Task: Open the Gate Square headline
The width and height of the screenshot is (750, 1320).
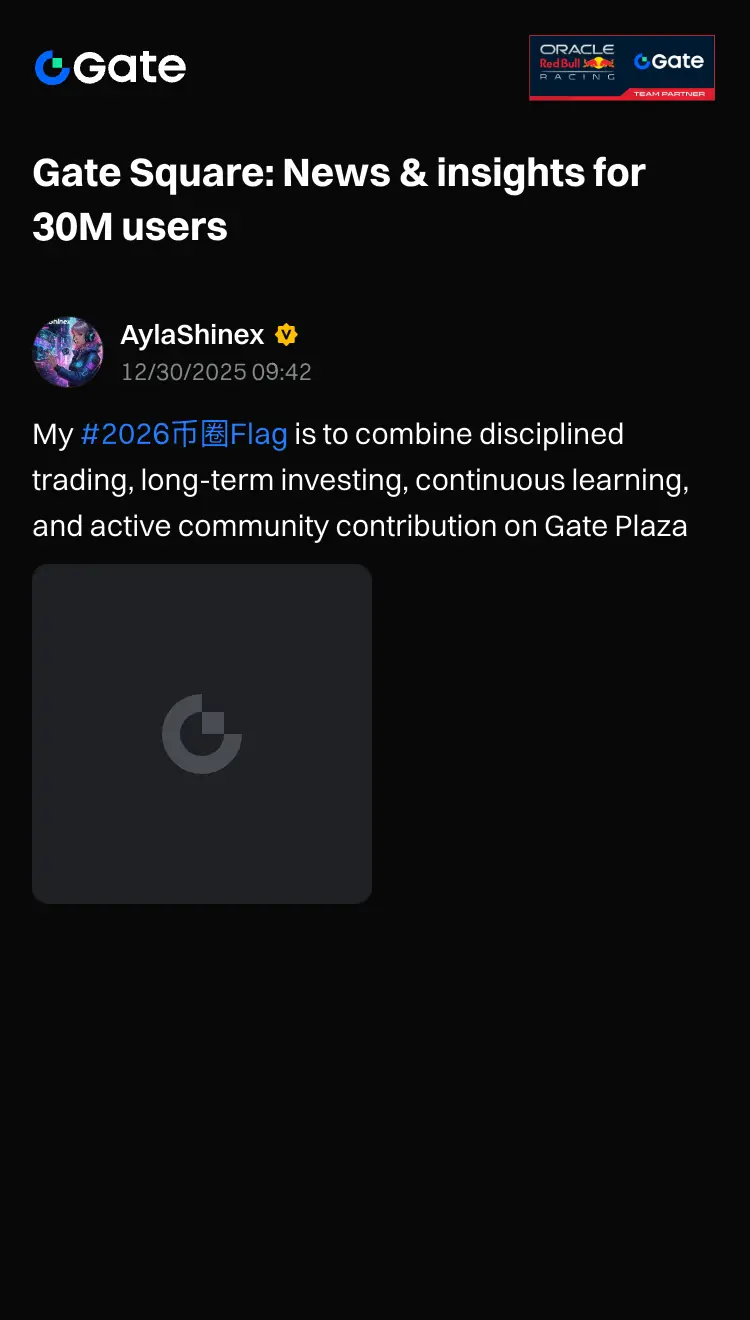Action: (x=339, y=200)
